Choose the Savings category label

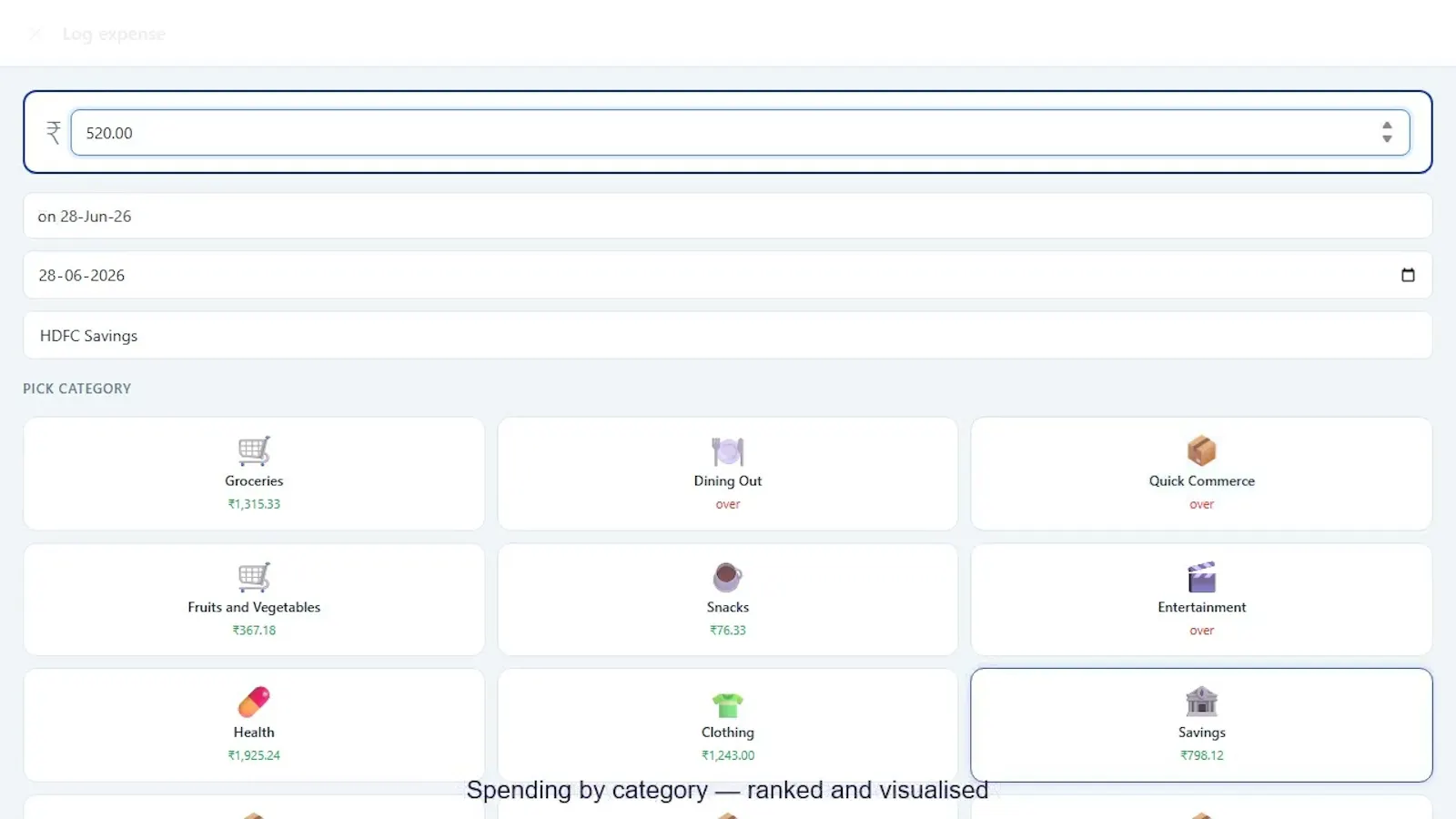[1202, 732]
